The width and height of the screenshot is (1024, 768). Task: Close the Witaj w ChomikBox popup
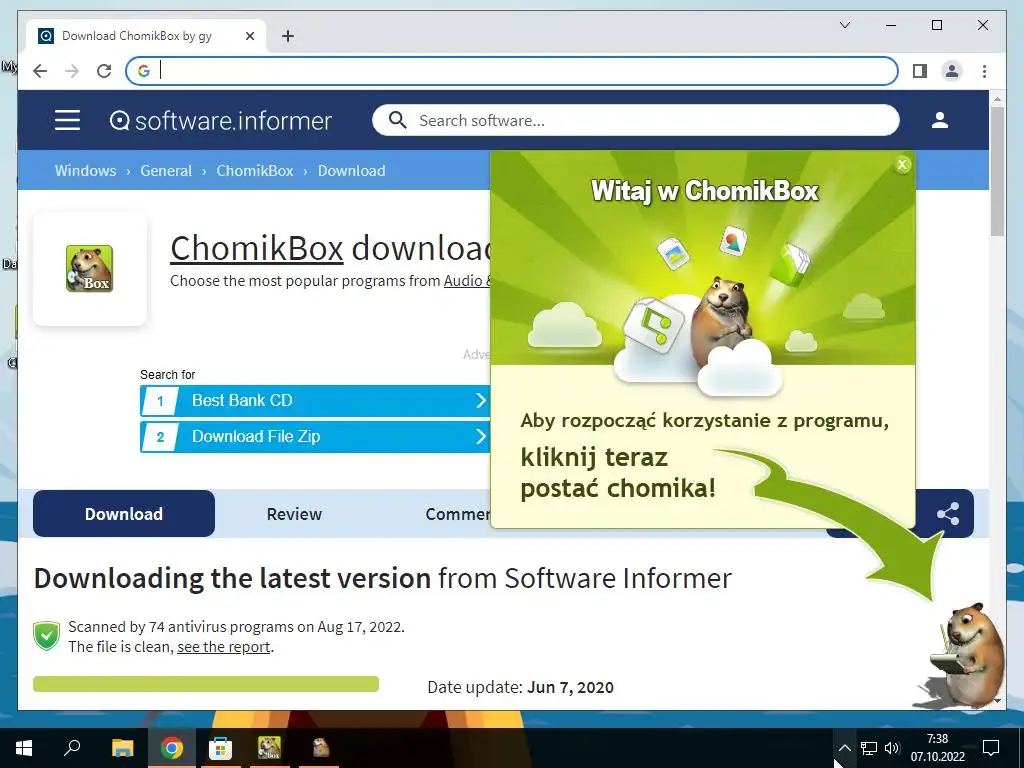[x=902, y=165]
